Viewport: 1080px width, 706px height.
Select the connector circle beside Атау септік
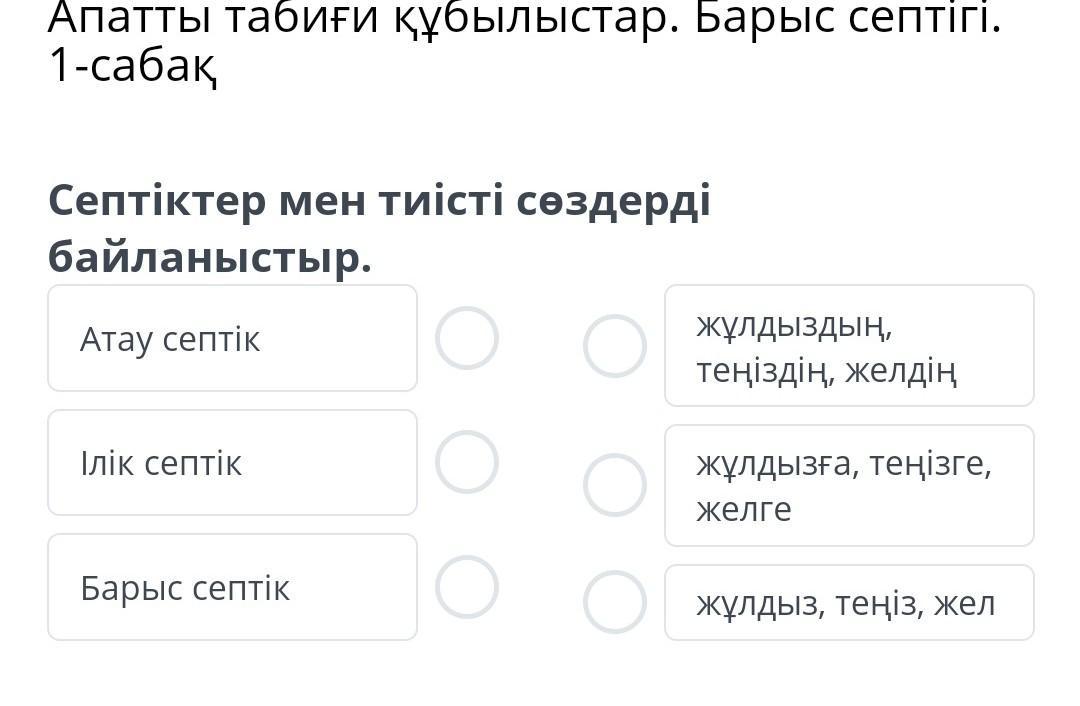coord(467,338)
